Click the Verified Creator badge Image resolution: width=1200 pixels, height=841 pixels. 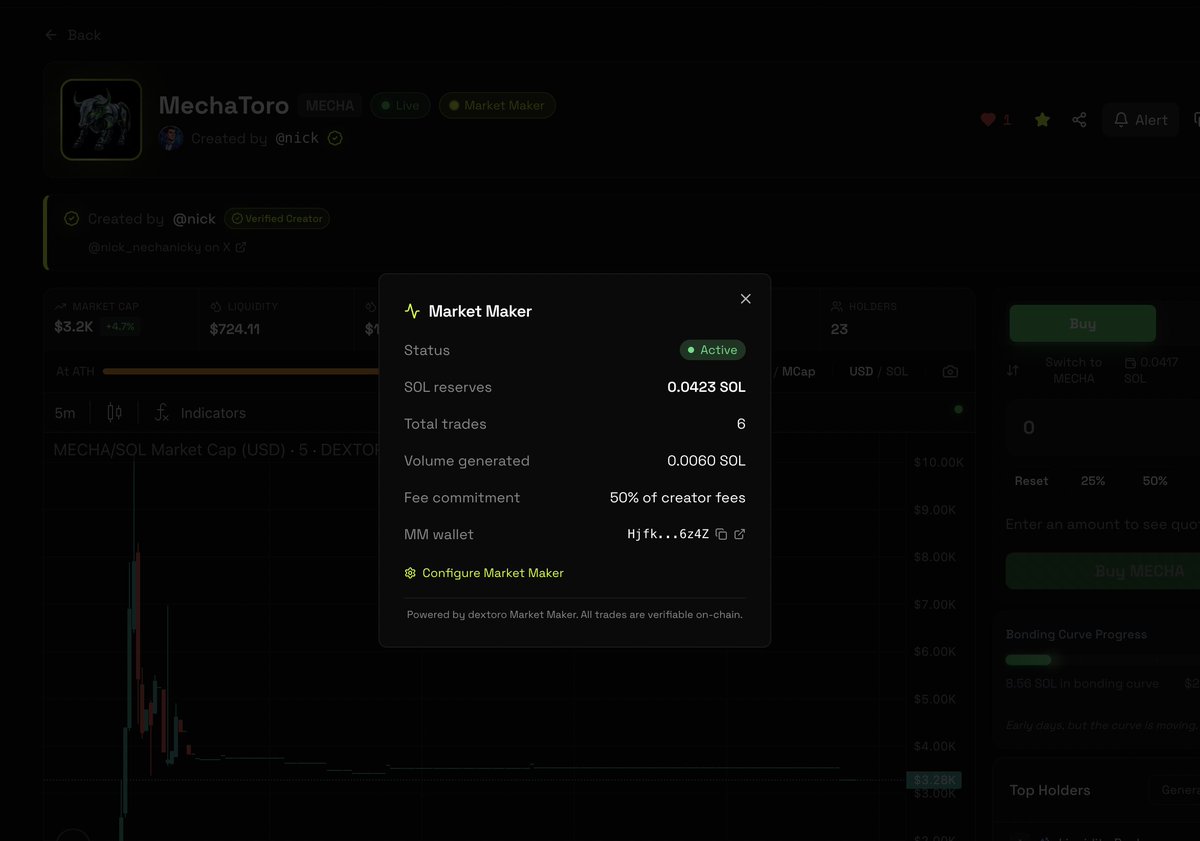tap(277, 218)
